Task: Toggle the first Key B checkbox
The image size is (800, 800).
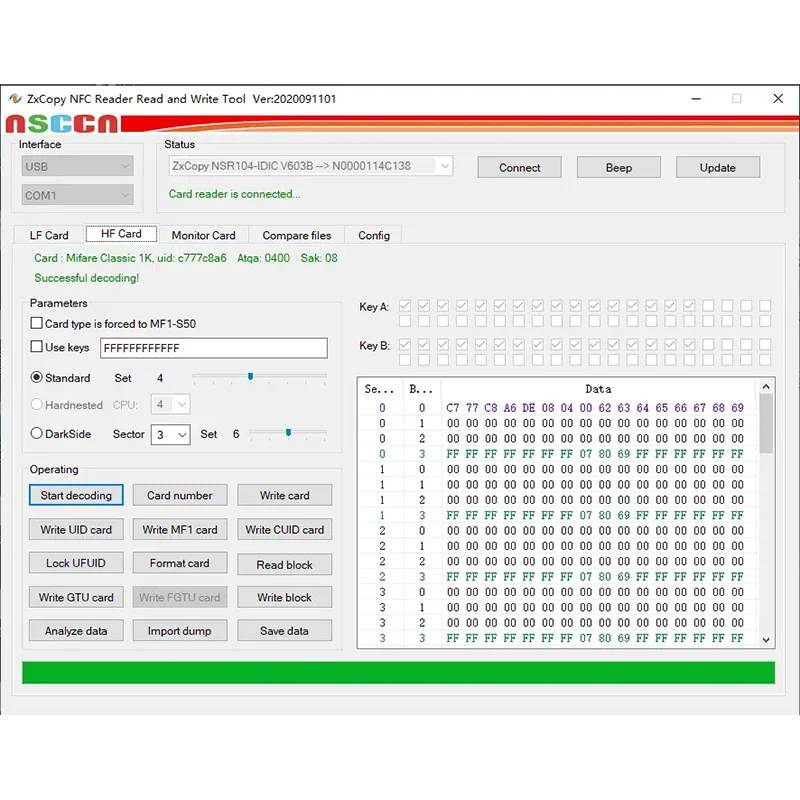Action: (x=405, y=344)
